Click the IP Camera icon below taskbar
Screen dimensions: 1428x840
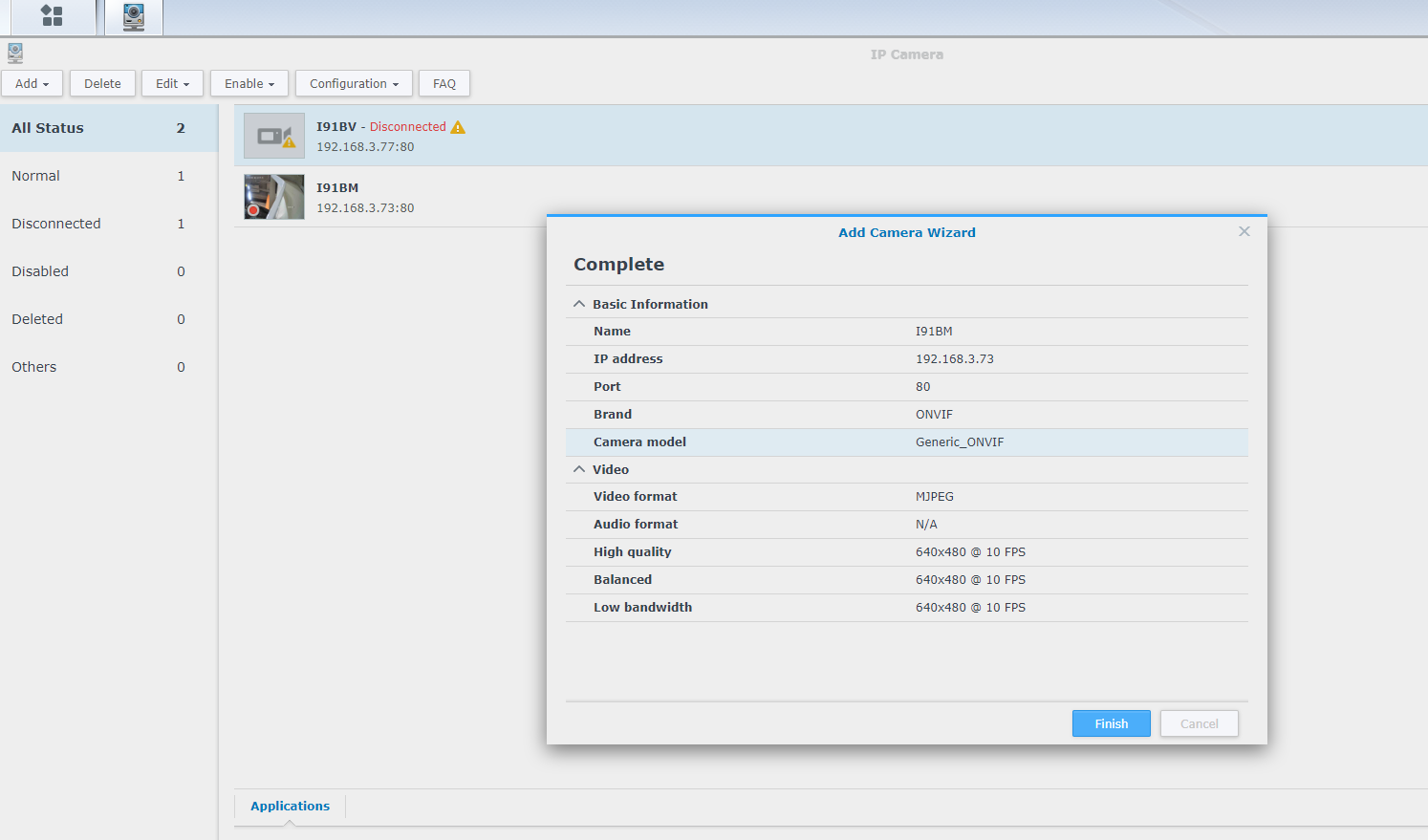click(15, 54)
